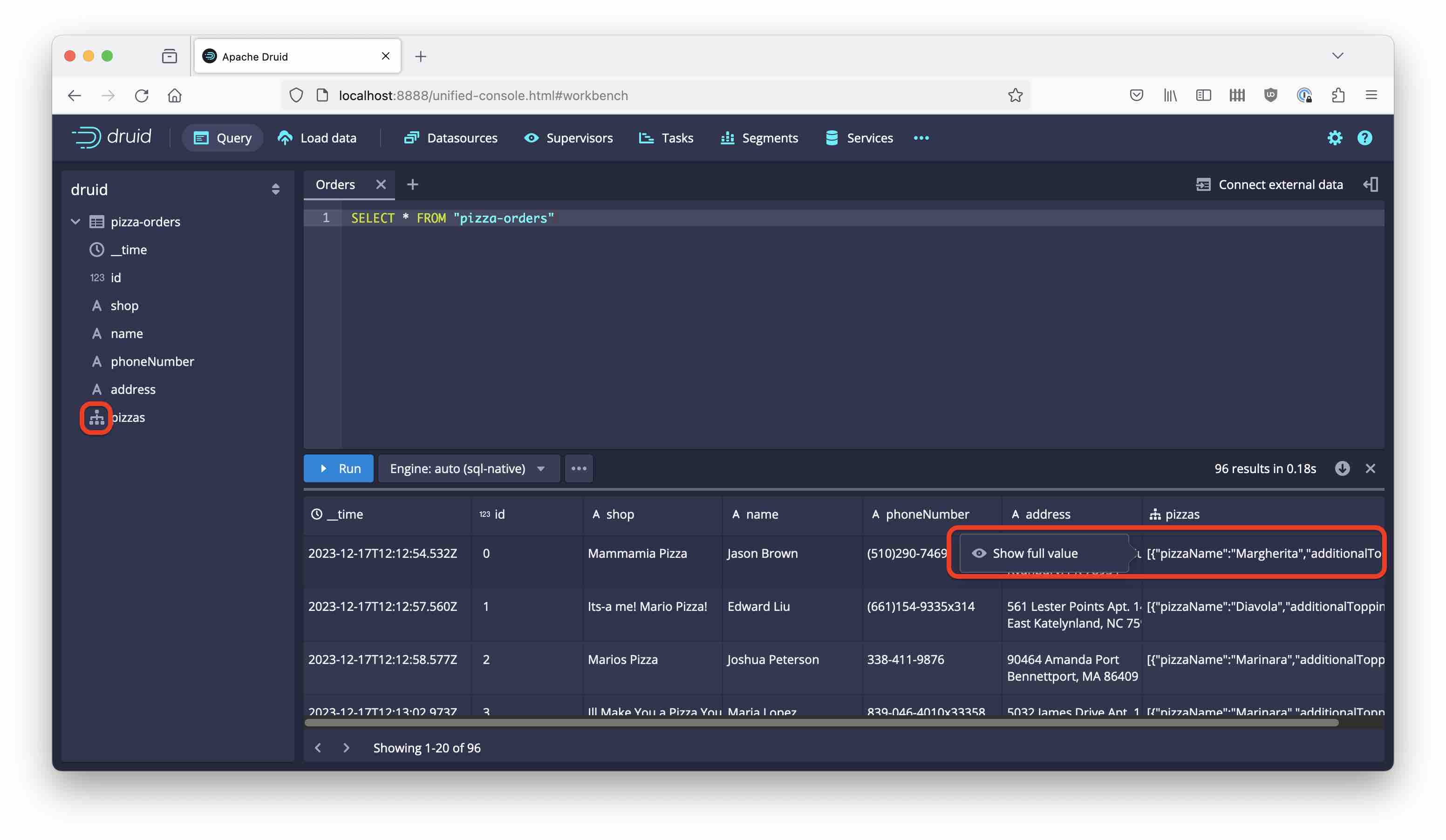This screenshot has width=1446, height=840.
Task: Click Run to execute query
Action: tap(339, 468)
